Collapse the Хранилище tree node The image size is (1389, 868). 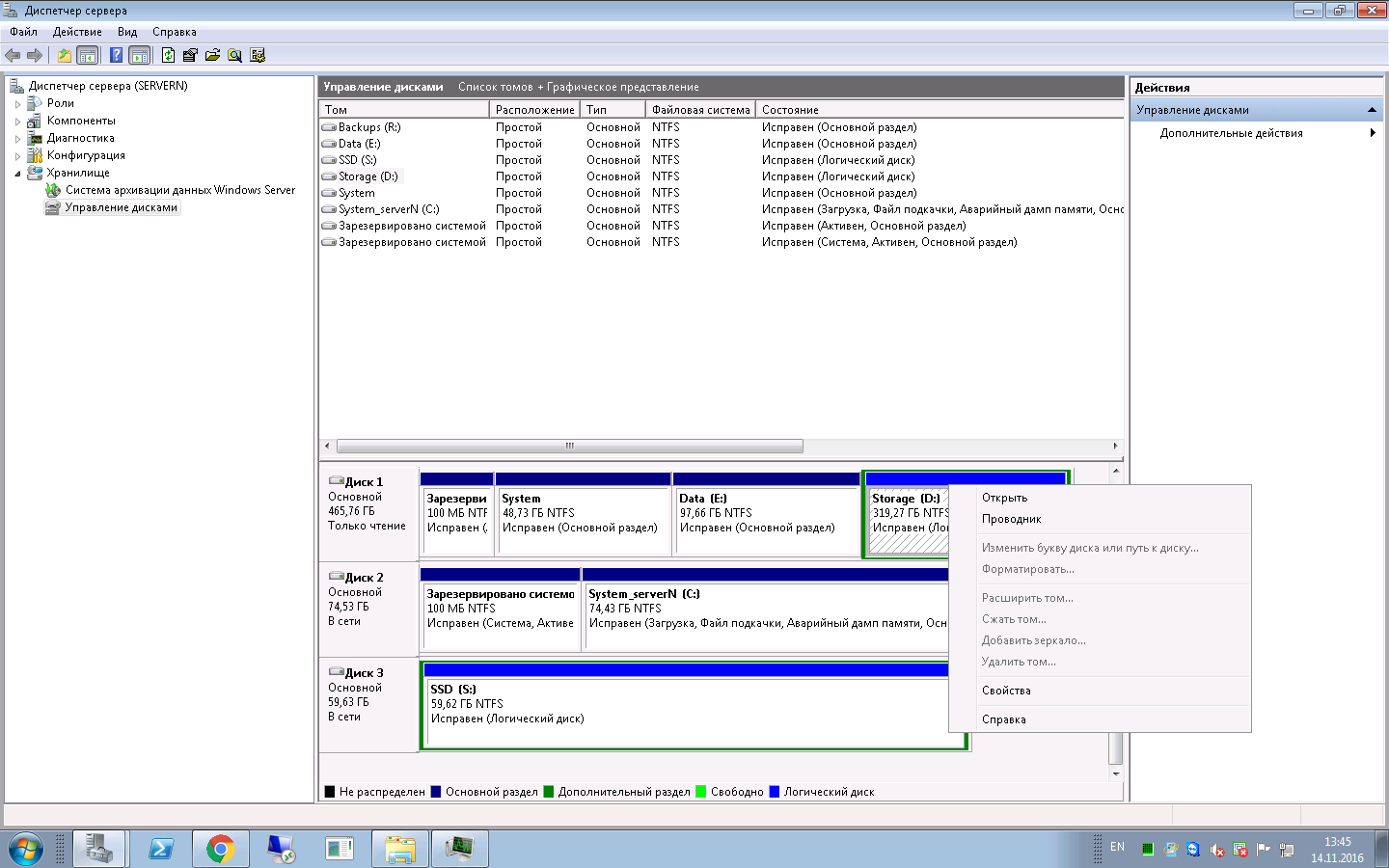[17, 174]
